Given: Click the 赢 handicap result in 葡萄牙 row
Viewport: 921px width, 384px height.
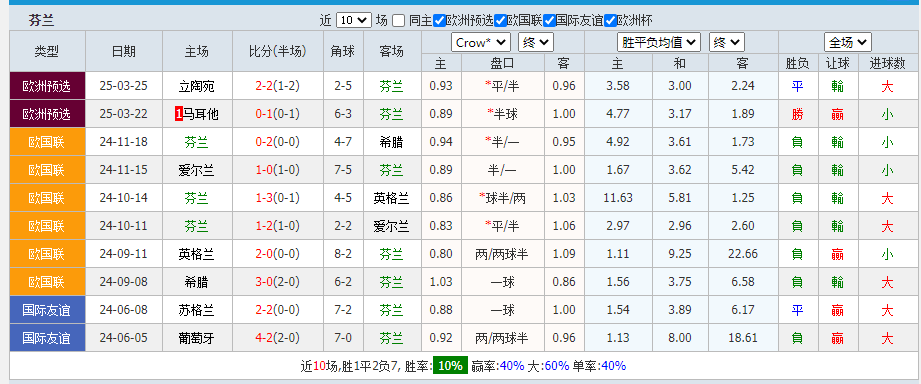Looking at the screenshot, I should coord(838,338).
